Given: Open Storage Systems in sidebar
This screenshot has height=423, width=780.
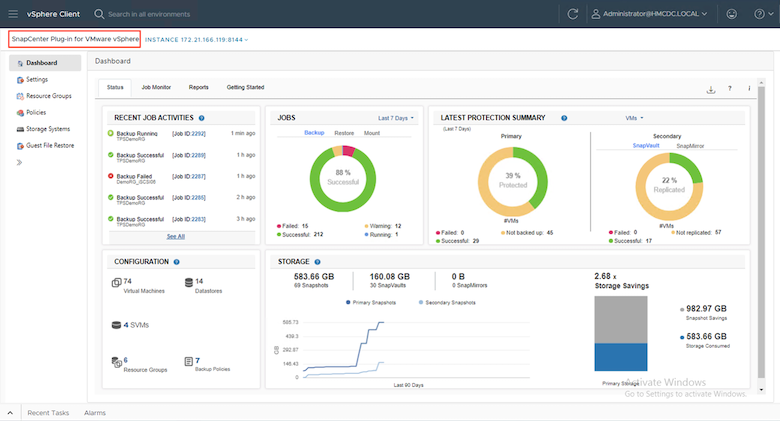Looking at the screenshot, I should pyautogui.click(x=47, y=129).
